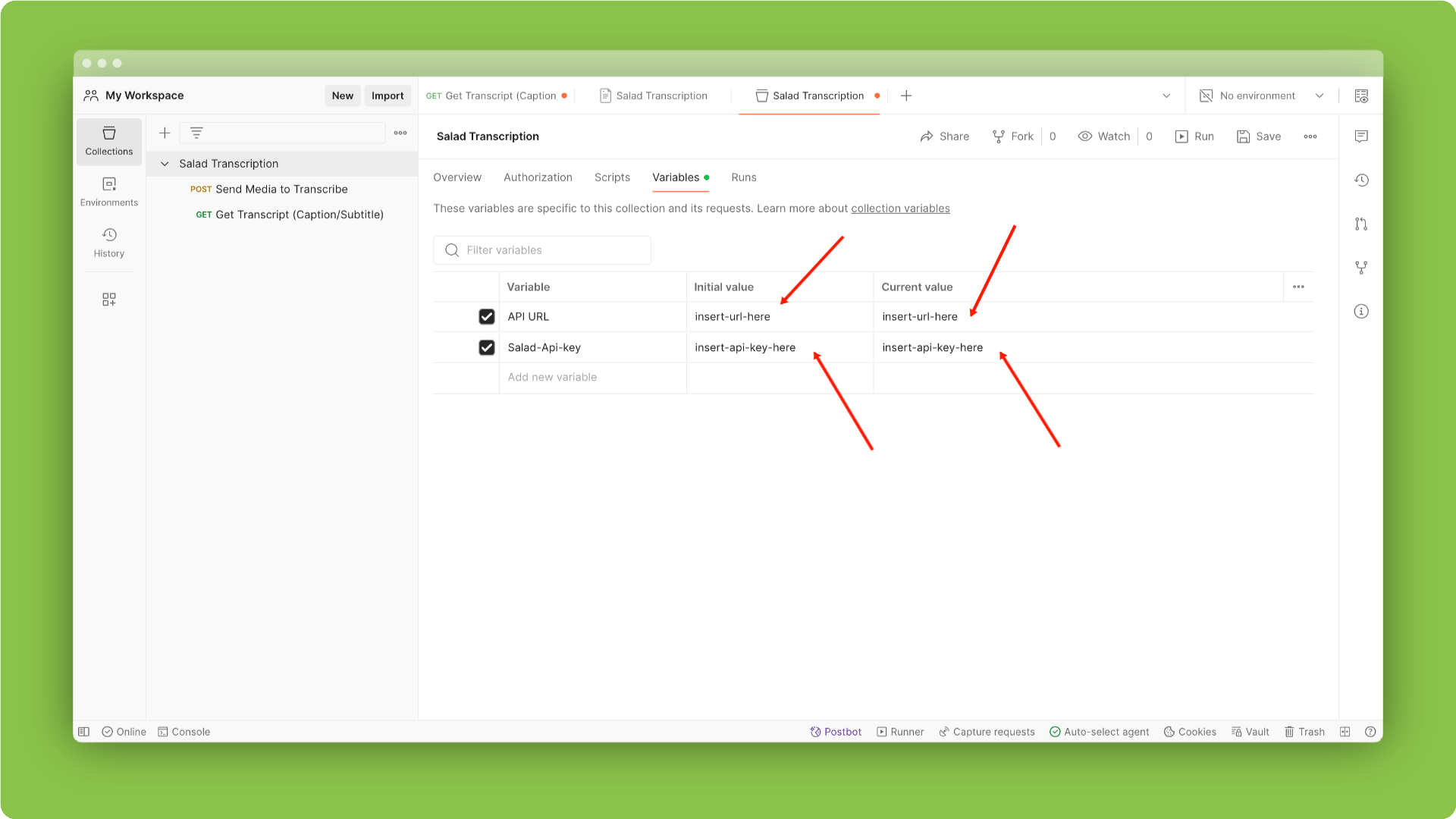Open Postbot from the status bar
Screen dimensions: 1456x819
(835, 732)
